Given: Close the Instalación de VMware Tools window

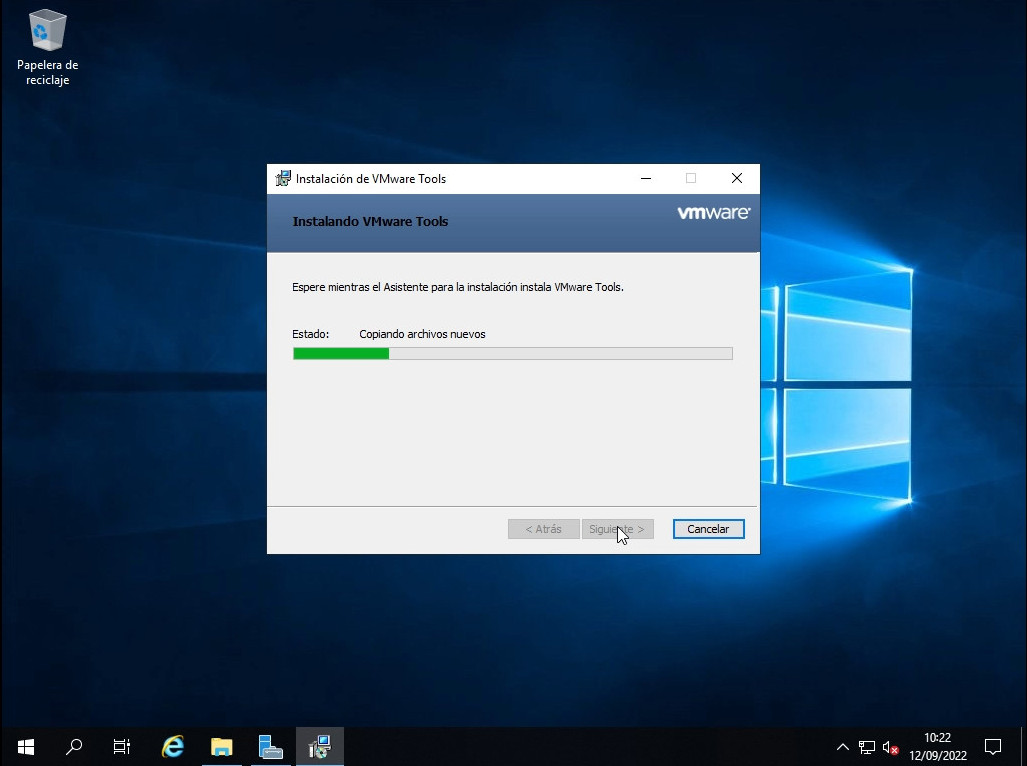Looking at the screenshot, I should click(x=736, y=179).
